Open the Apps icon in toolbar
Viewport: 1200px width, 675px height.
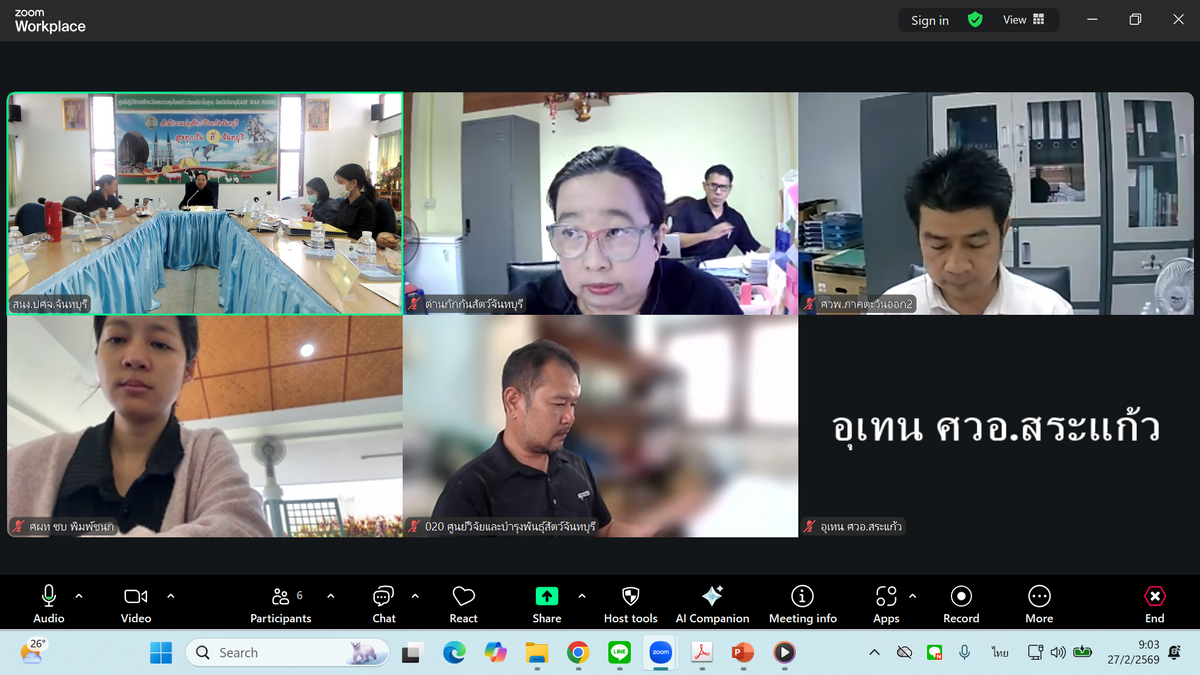886,597
